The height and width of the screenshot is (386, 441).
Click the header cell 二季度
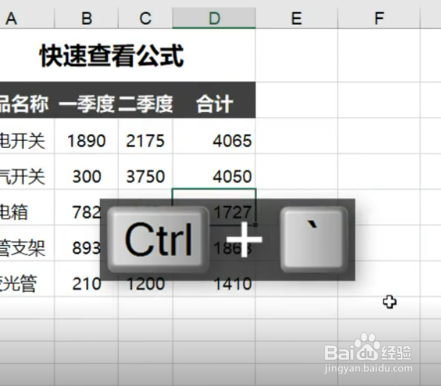pyautogui.click(x=145, y=100)
